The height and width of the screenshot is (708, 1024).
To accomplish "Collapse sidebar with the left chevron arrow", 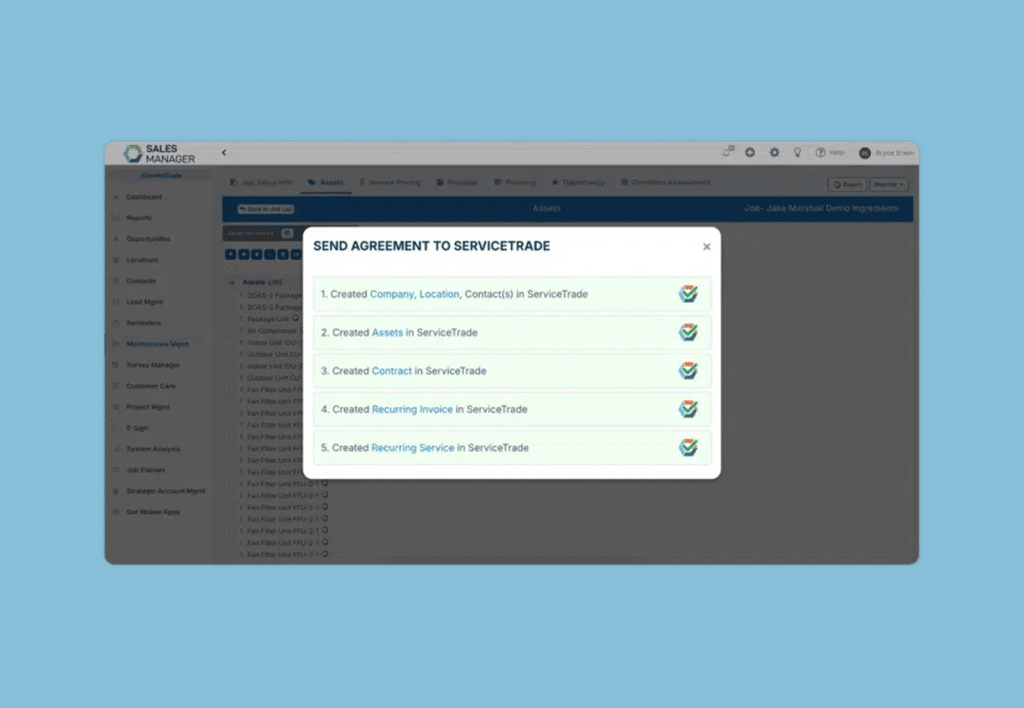I will pyautogui.click(x=224, y=153).
